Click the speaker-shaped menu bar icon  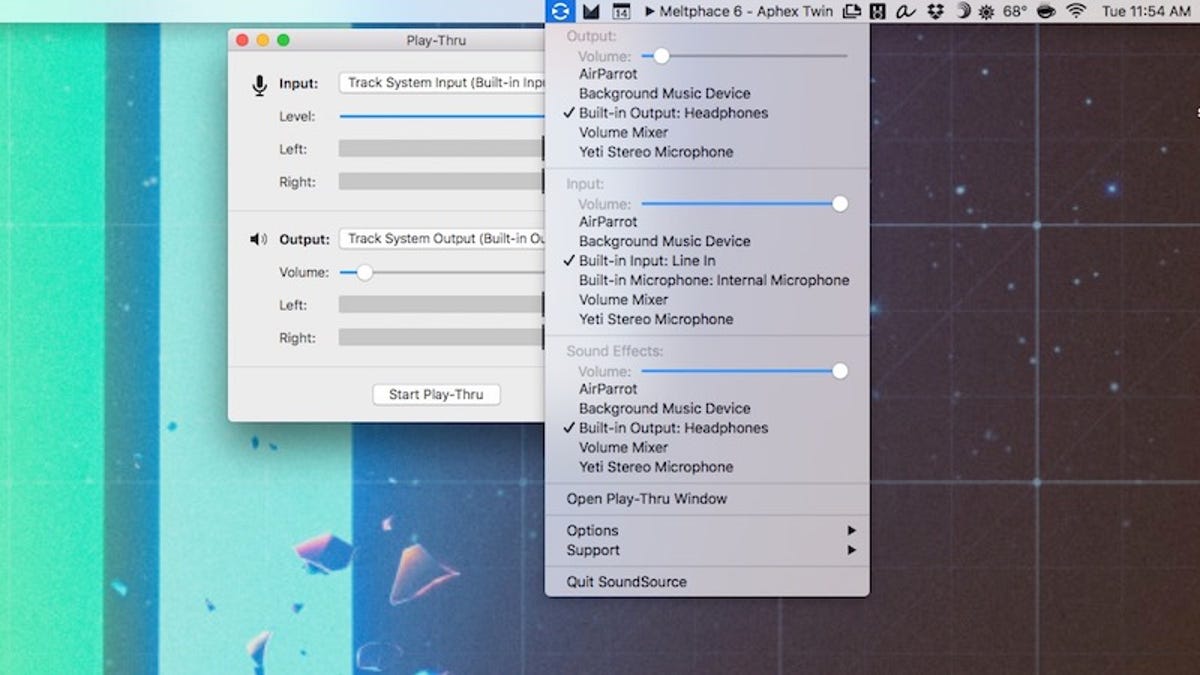pyautogui.click(x=878, y=12)
